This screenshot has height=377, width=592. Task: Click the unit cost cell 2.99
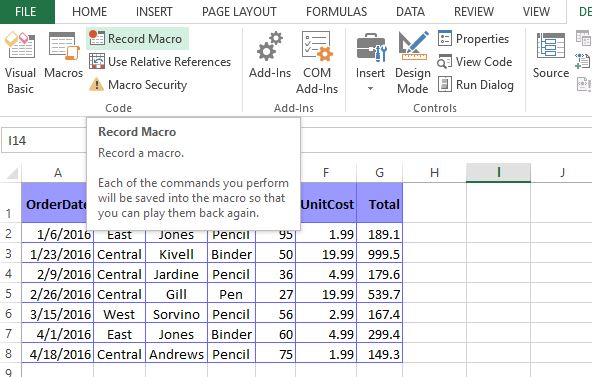326,314
